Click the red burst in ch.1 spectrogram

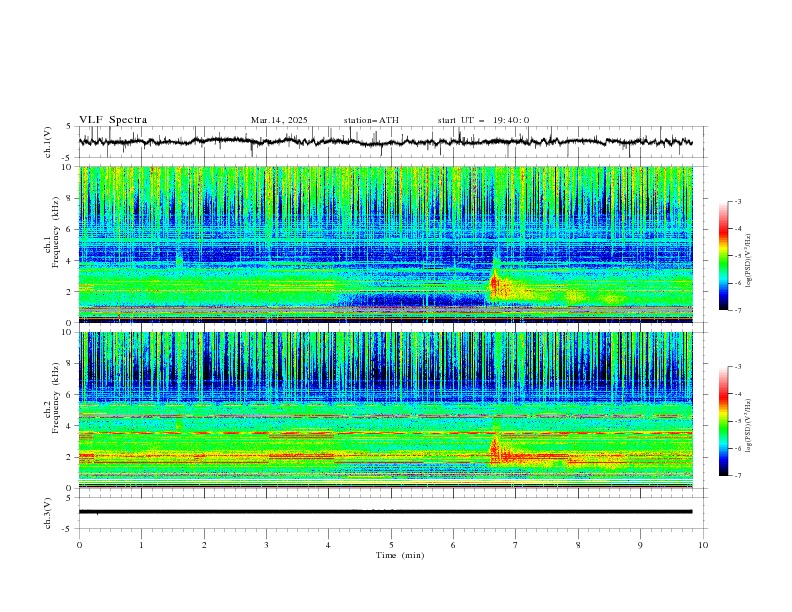[494, 285]
